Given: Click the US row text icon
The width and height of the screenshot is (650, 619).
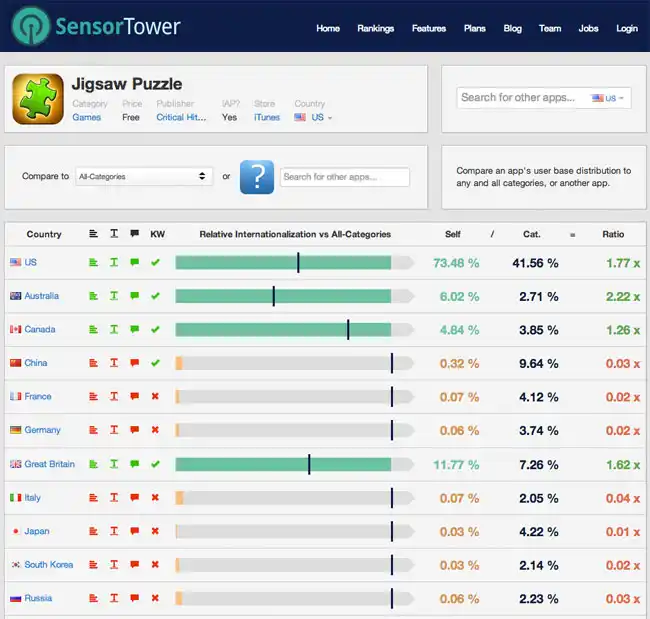Looking at the screenshot, I should tap(114, 262).
